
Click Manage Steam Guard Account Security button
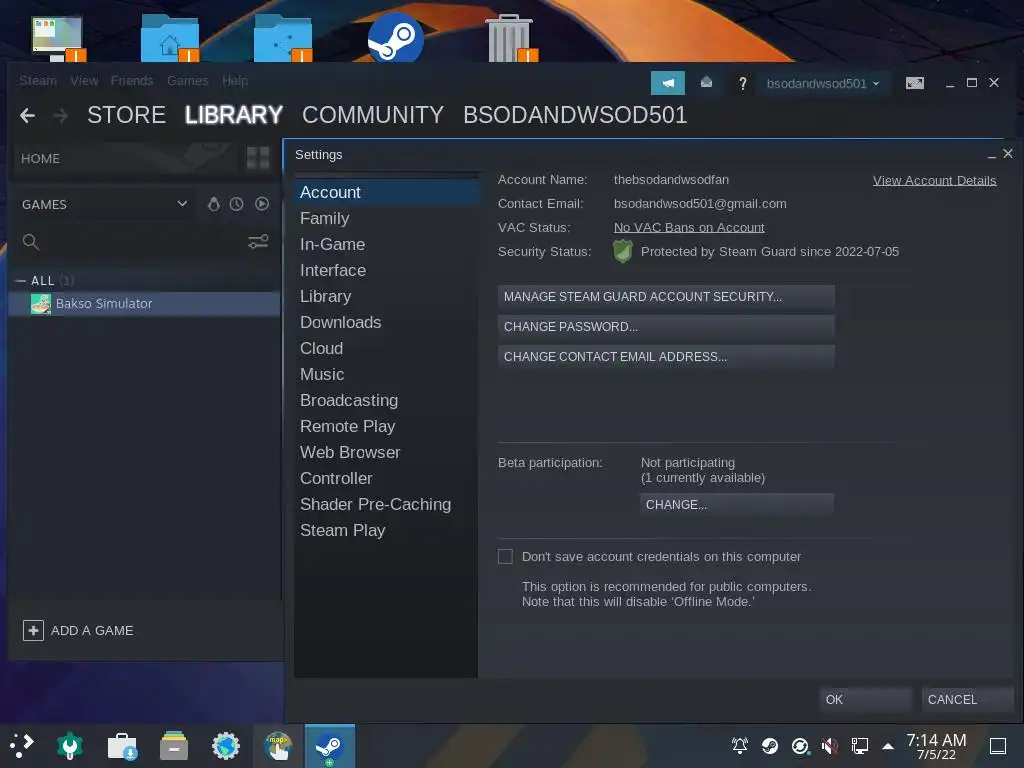click(666, 296)
